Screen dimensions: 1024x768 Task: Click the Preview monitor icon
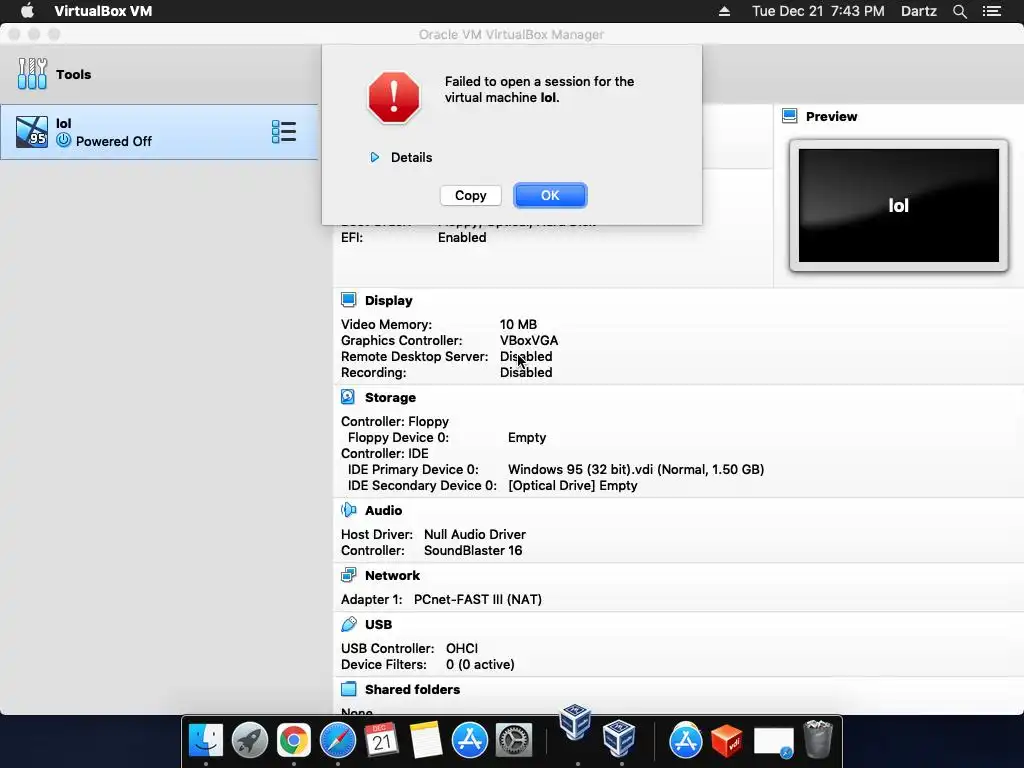pyautogui.click(x=790, y=116)
